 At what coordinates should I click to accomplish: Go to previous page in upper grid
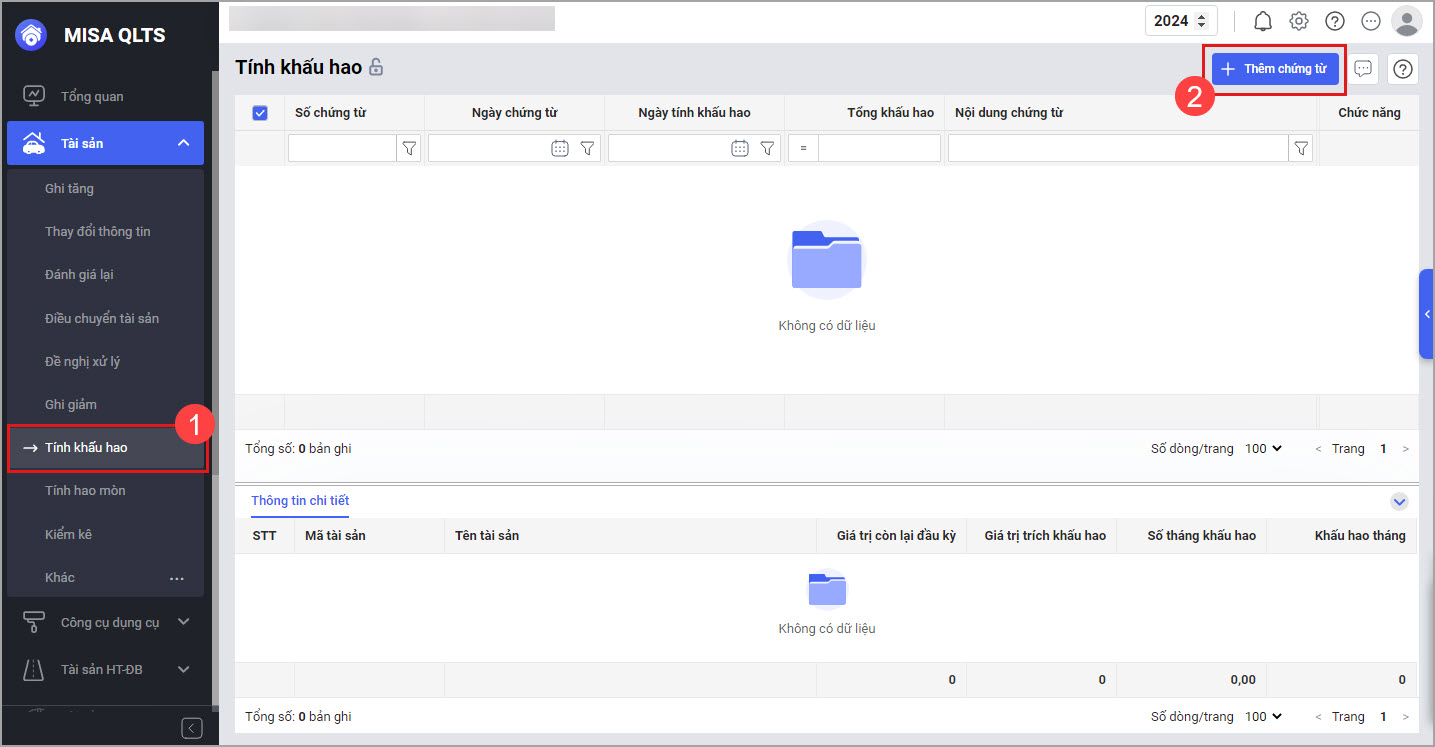(x=1318, y=449)
